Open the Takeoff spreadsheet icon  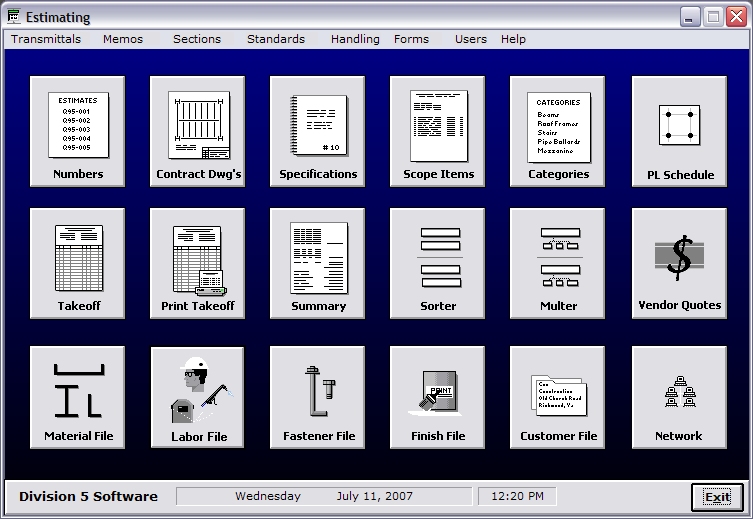pyautogui.click(x=78, y=263)
